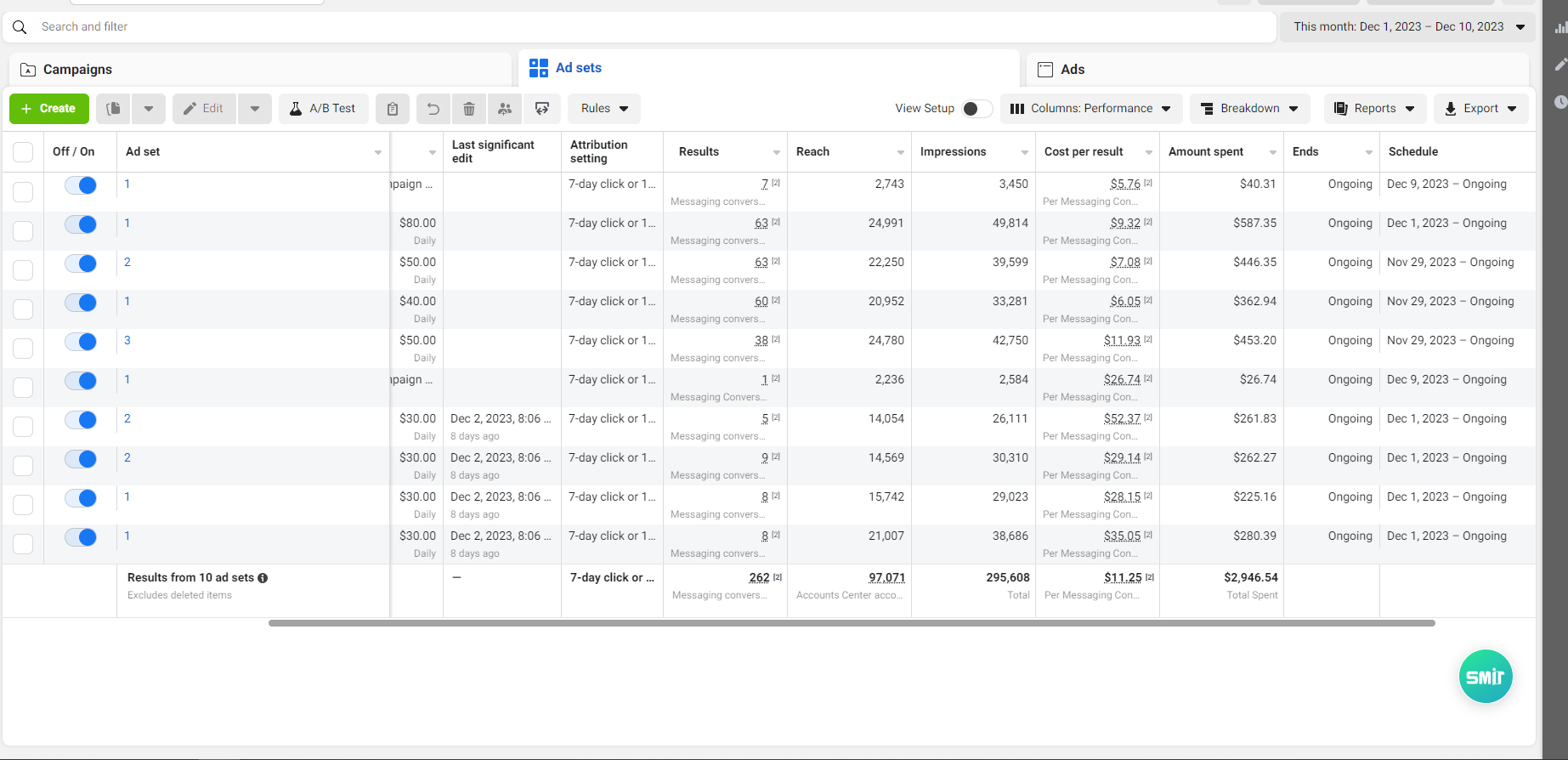
Task: Click the preview share icon beside Rules
Action: point(542,109)
